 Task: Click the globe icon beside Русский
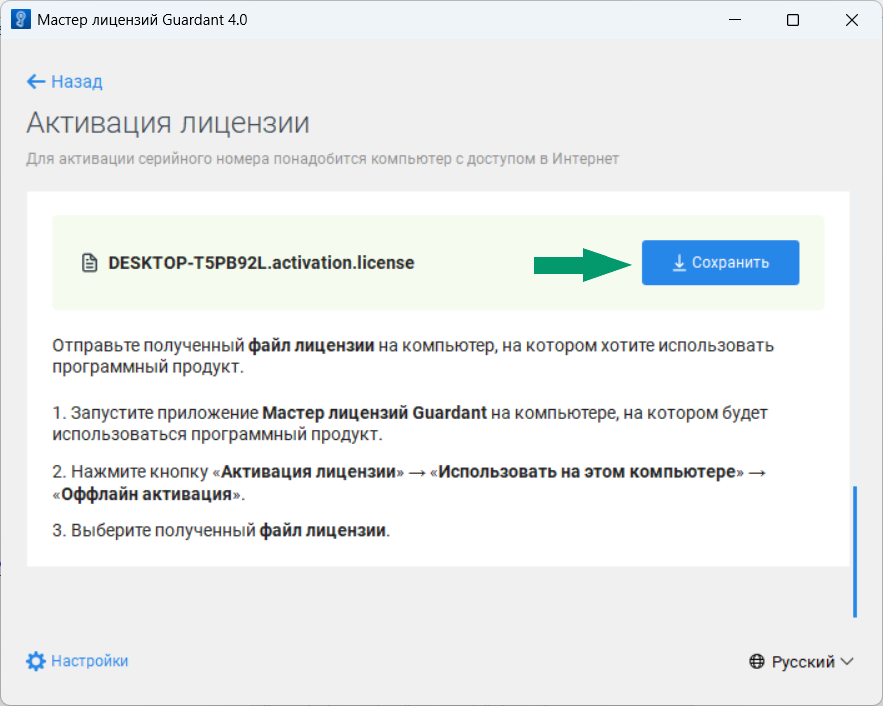[x=755, y=661]
